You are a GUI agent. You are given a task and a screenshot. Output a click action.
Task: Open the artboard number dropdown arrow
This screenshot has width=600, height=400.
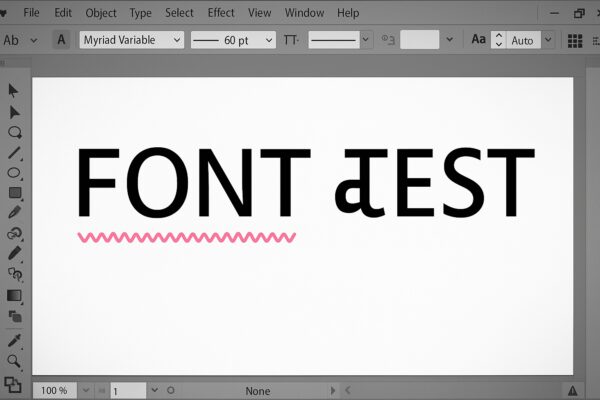coord(155,390)
